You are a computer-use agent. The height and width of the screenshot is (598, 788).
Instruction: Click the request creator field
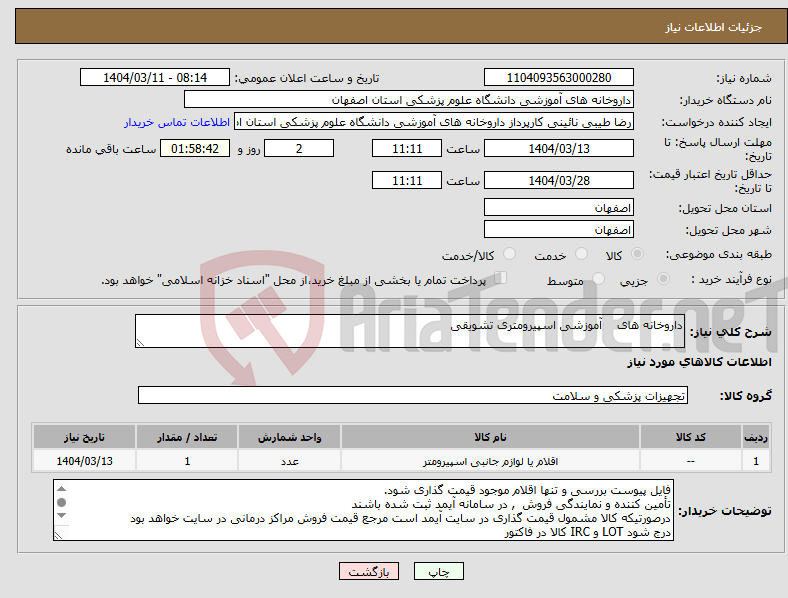(434, 122)
